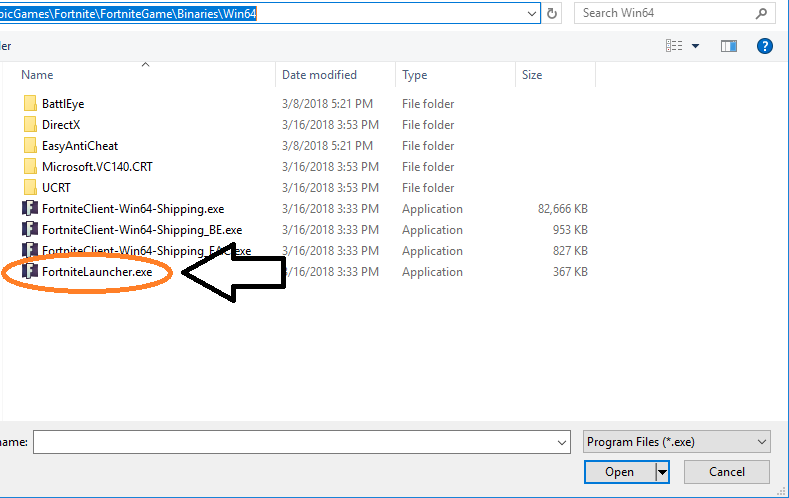Click the EasyAntiCheat folder icon
Viewport: 789px width, 498px height.
30,146
